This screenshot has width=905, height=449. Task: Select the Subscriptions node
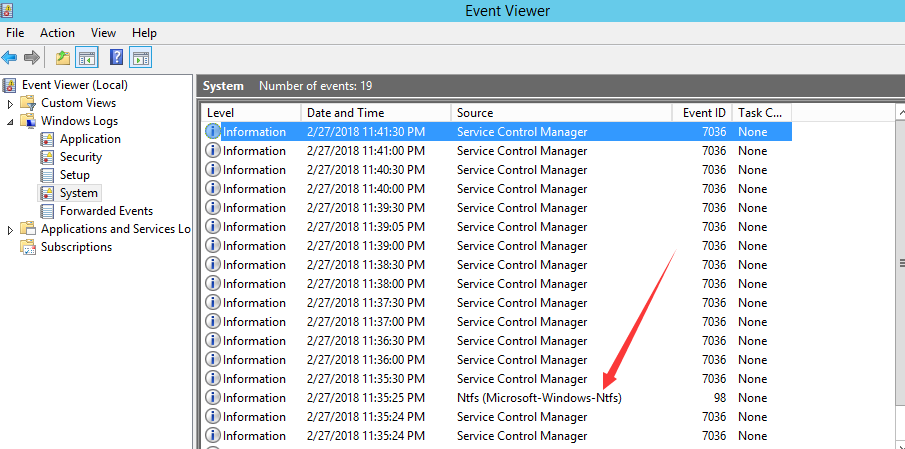click(x=76, y=247)
